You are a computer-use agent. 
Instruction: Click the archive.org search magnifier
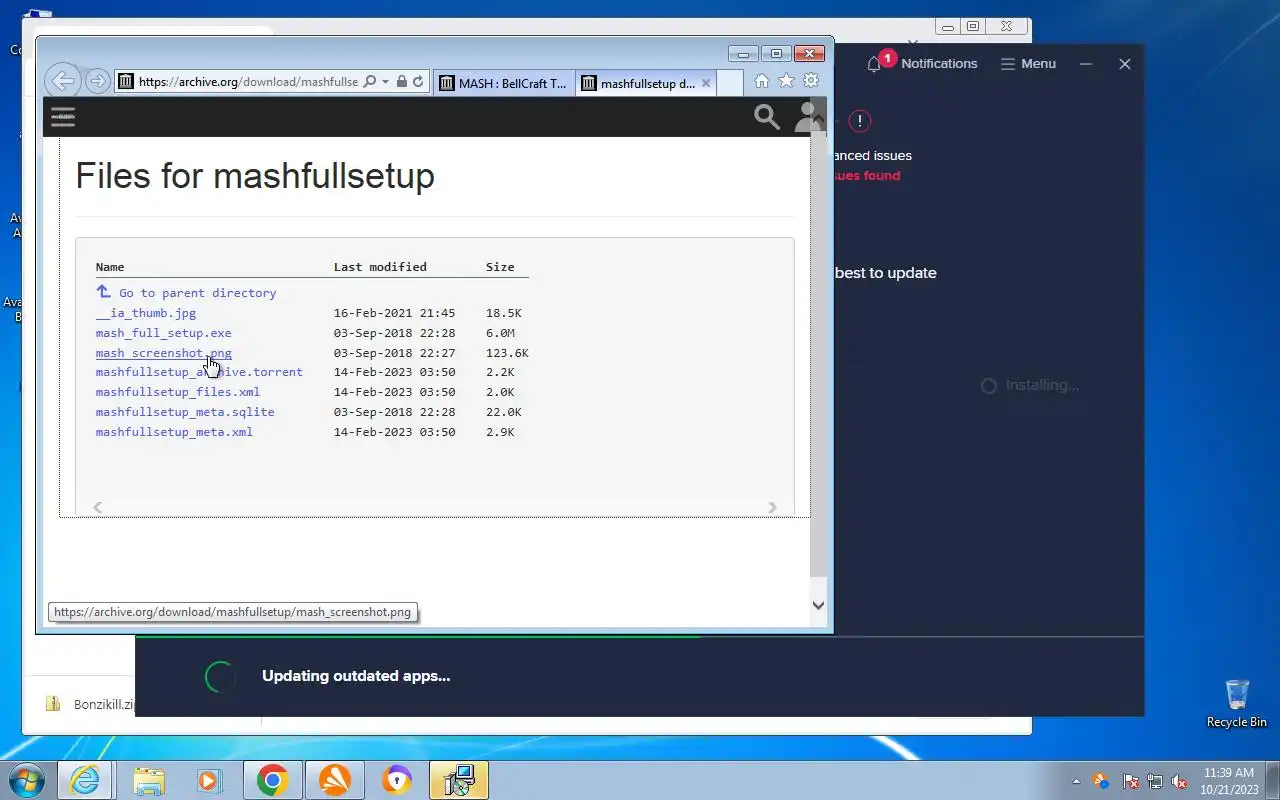pyautogui.click(x=767, y=117)
